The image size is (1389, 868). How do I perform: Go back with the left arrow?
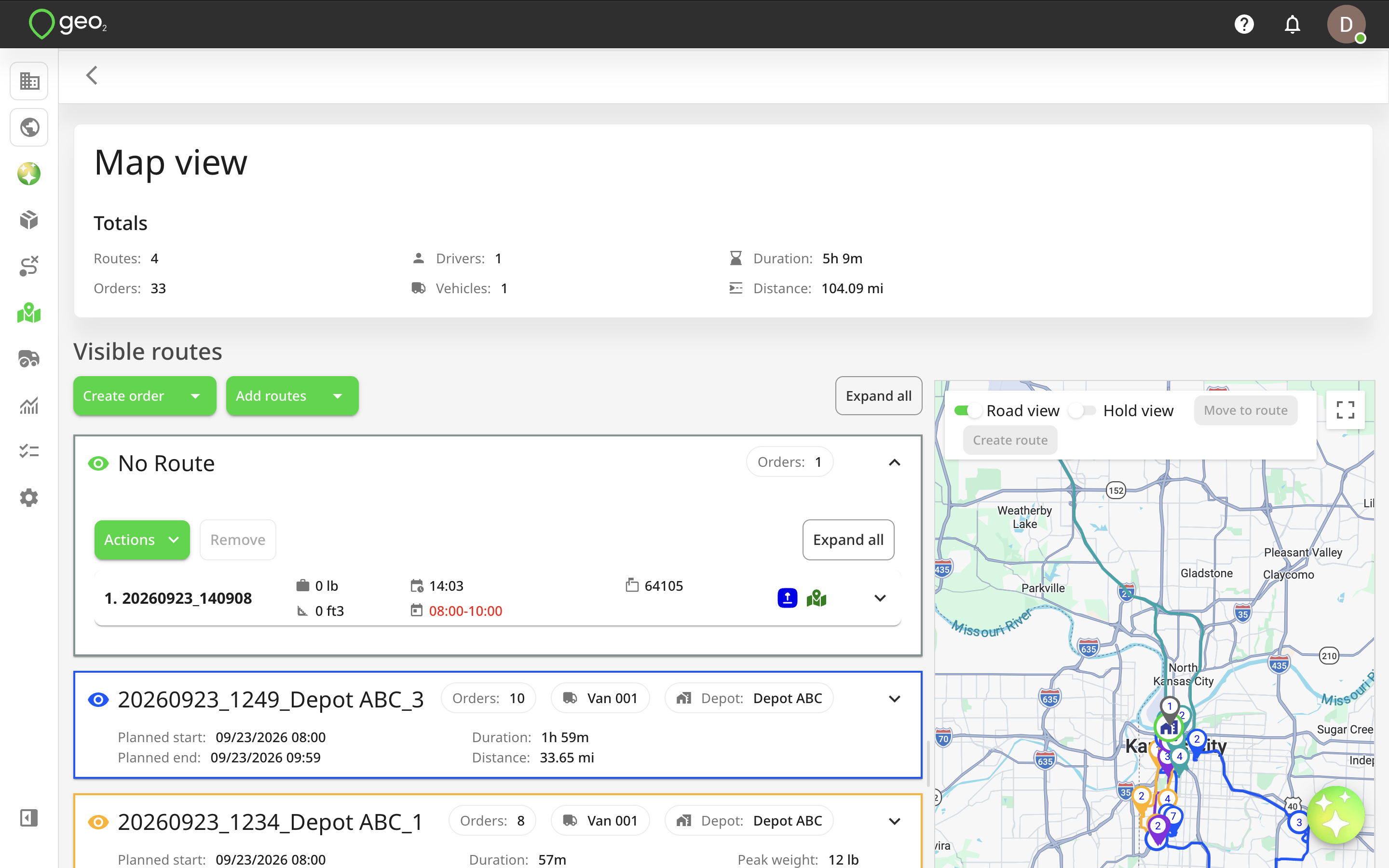[x=92, y=75]
